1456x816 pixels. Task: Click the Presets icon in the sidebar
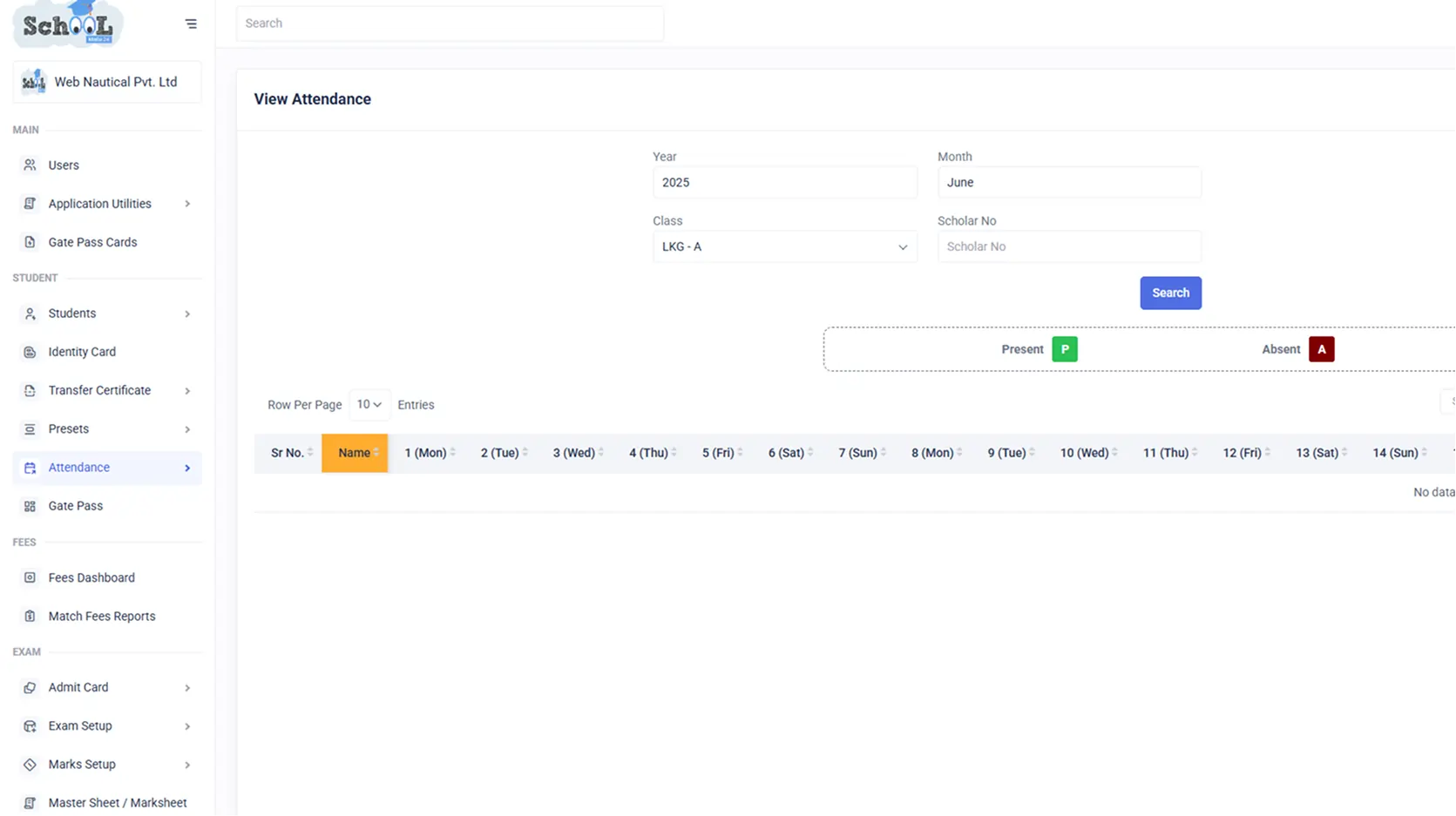point(30,429)
